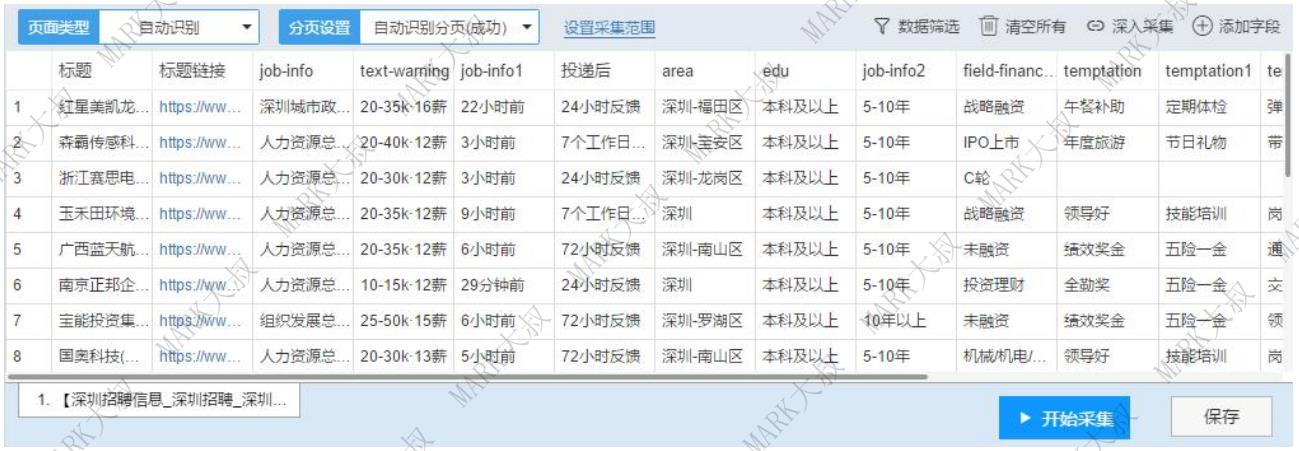This screenshot has width=1299, height=451.
Task: Click the 数据筛选 funnel icon
Action: 883,26
